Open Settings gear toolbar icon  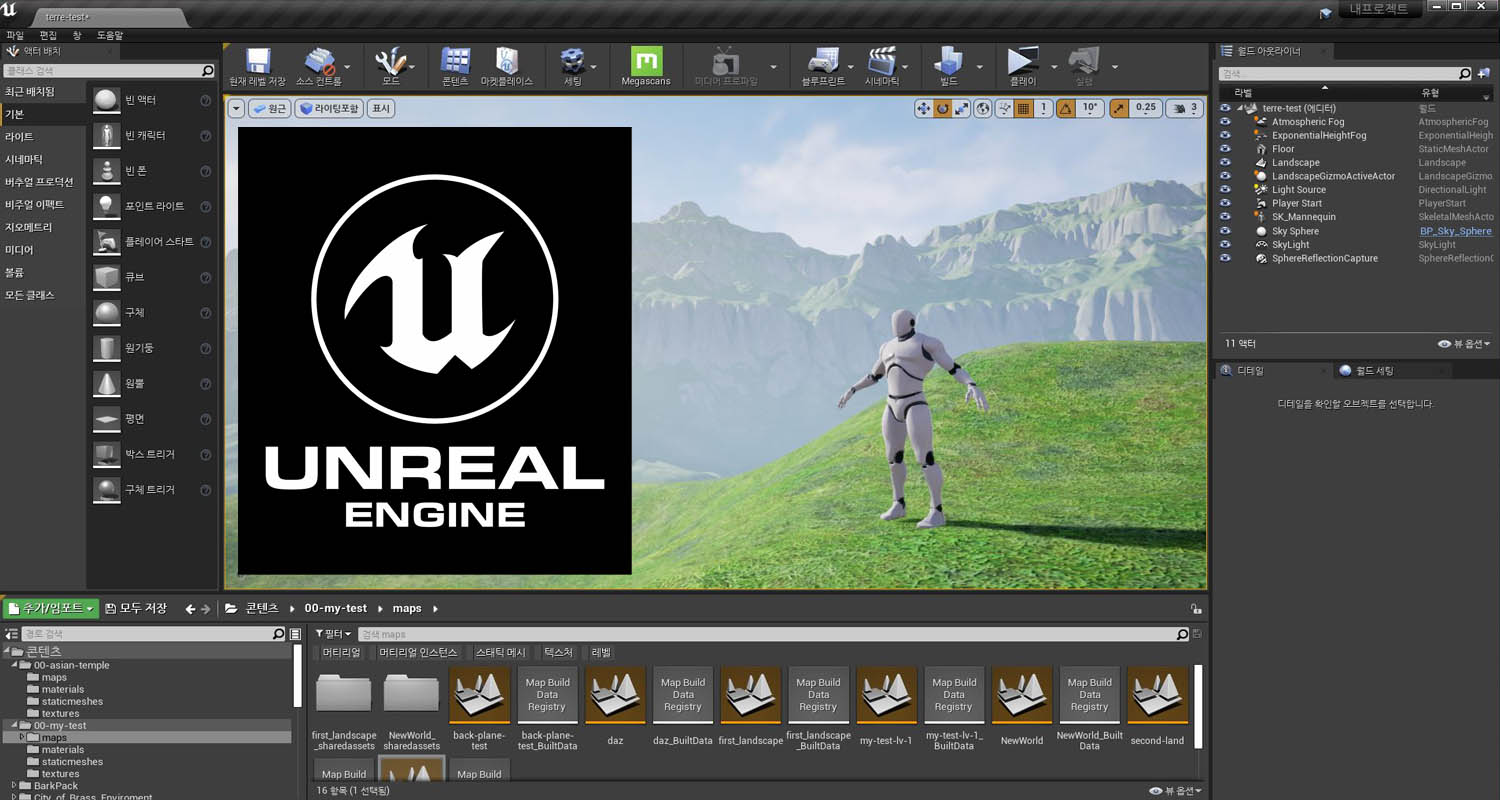coord(573,66)
